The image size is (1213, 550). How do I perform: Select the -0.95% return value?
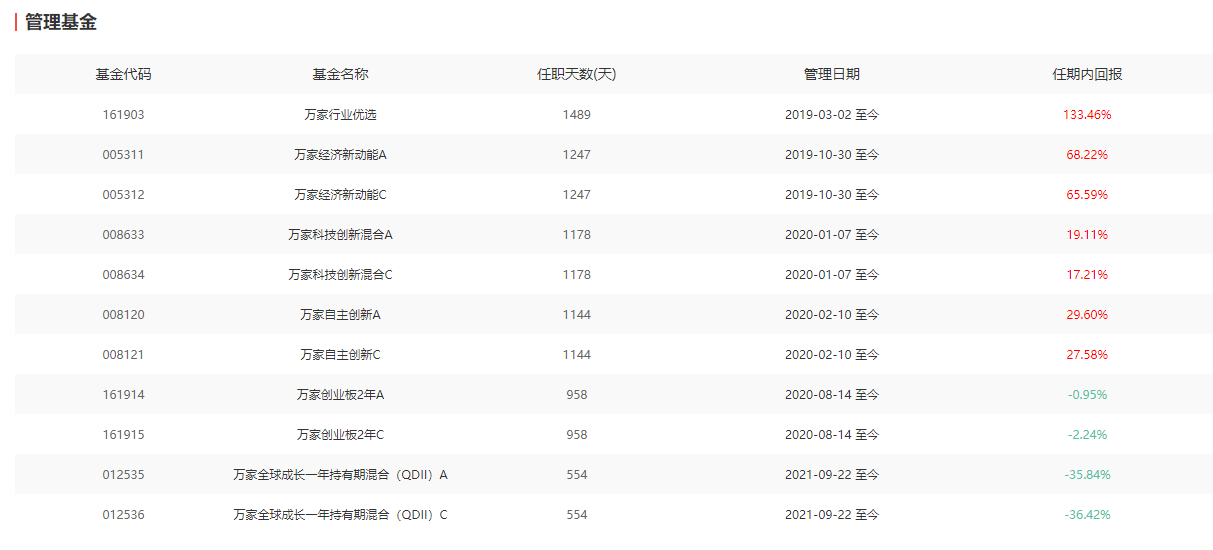pyautogui.click(x=1087, y=395)
